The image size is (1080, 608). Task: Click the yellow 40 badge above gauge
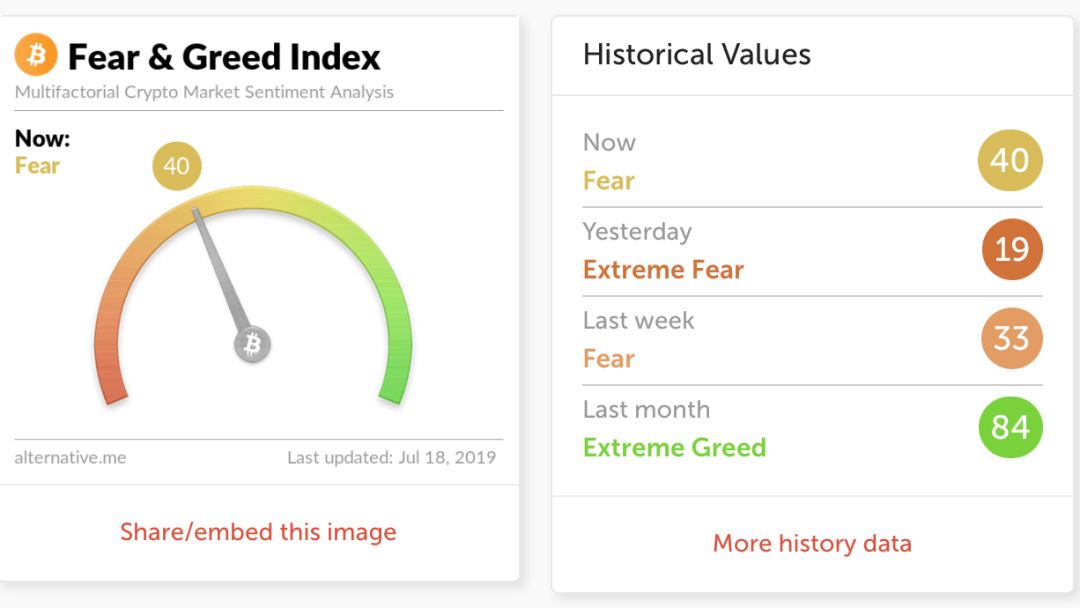(x=176, y=166)
